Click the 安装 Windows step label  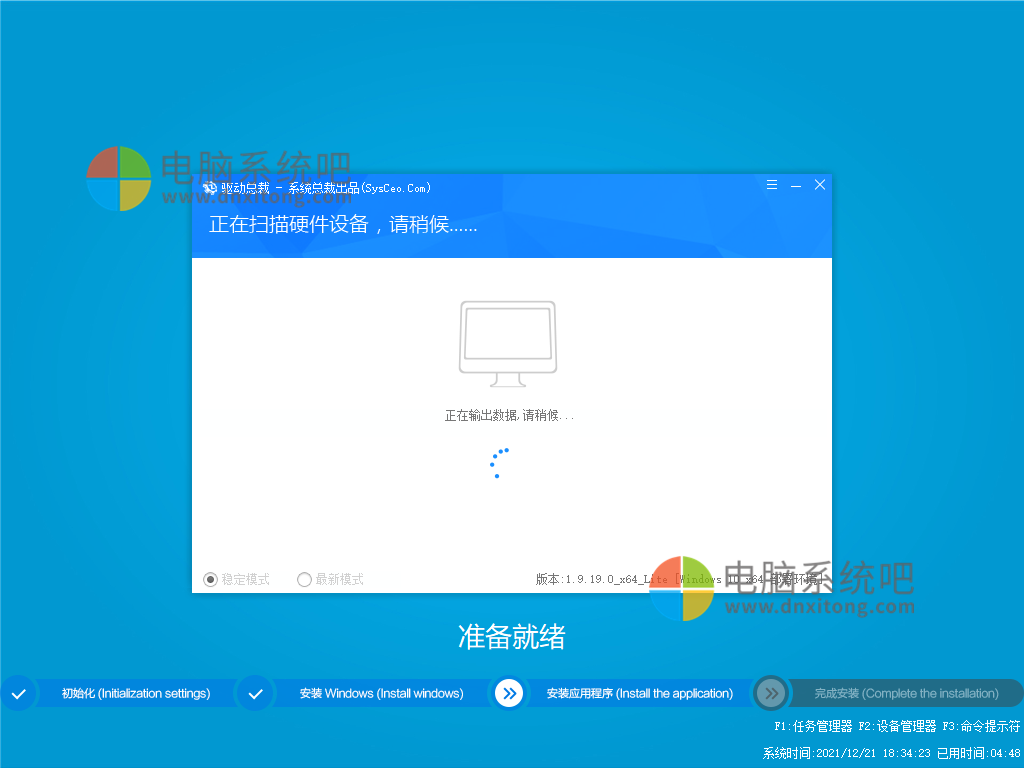[x=381, y=693]
